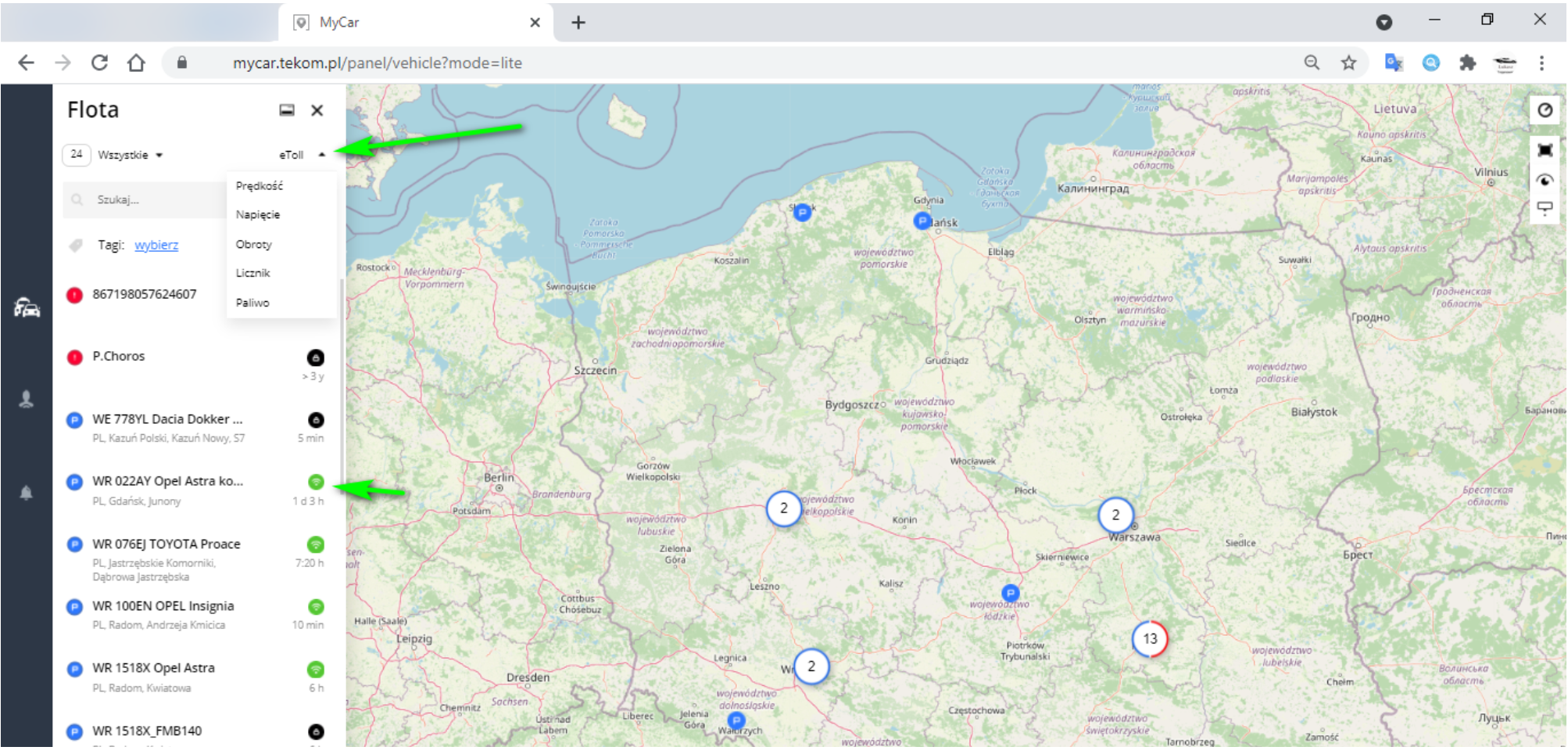Open the 2-vehicle cluster near Warszawa

tap(1115, 515)
